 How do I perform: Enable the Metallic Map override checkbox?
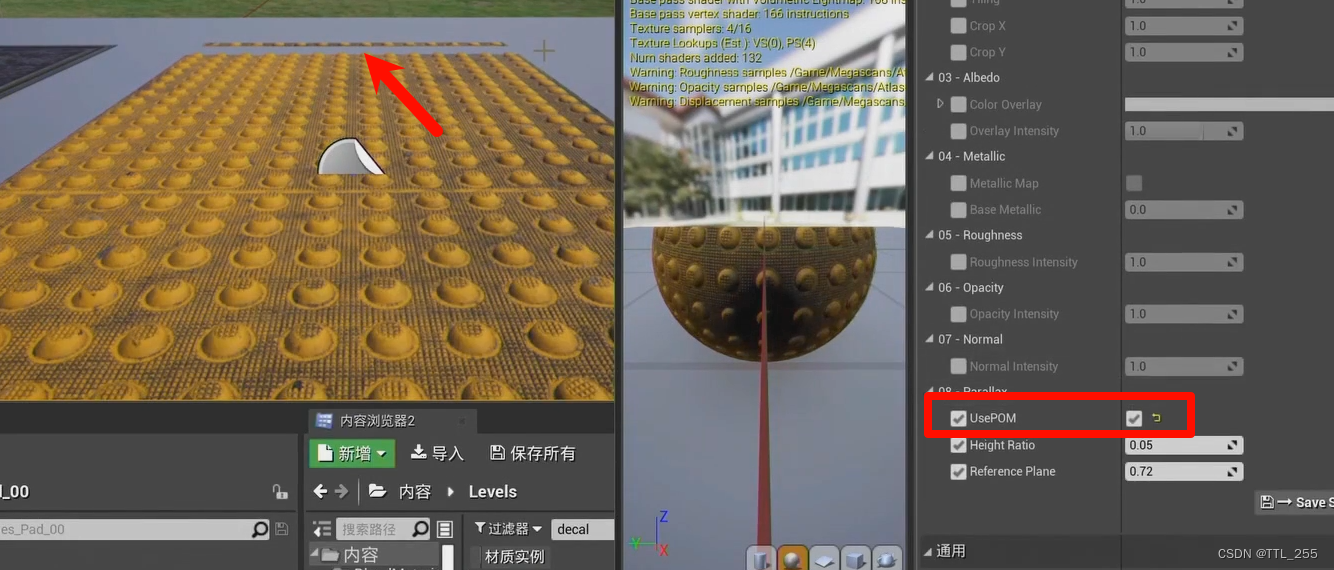[x=958, y=183]
